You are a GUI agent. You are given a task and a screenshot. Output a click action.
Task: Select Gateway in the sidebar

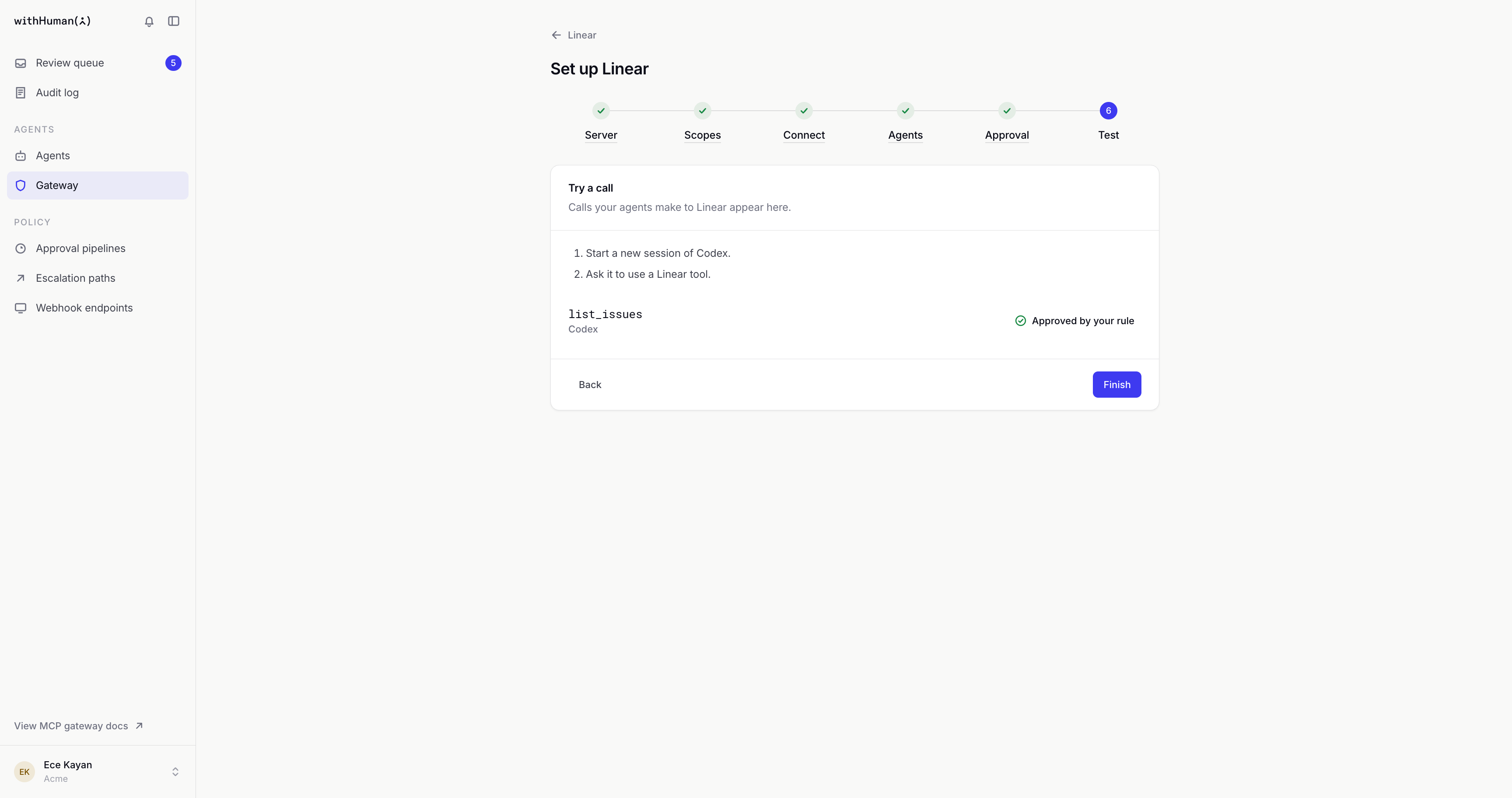[x=98, y=185]
